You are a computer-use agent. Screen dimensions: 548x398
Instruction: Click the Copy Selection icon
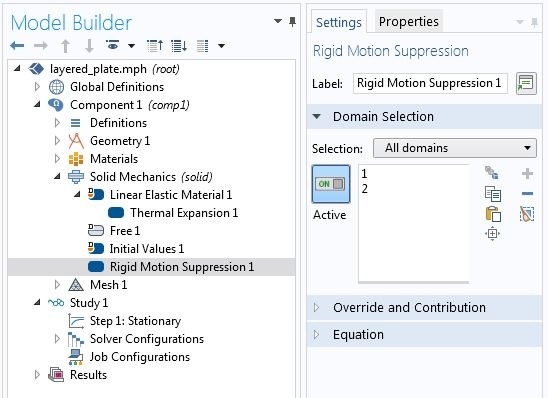click(x=493, y=194)
